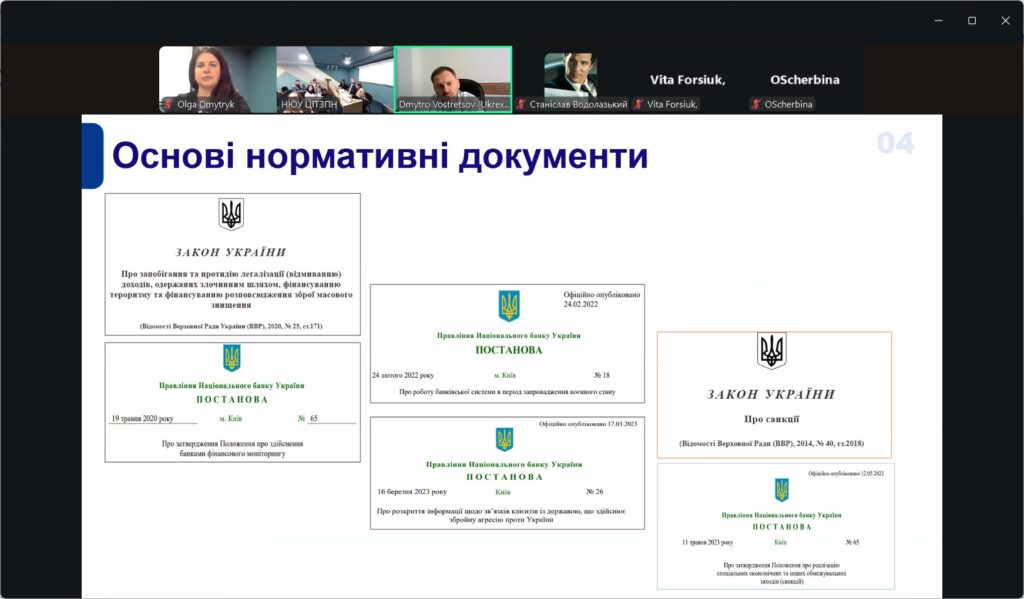Click the trident emblem on 11 травня 2023 resolution

point(781,489)
